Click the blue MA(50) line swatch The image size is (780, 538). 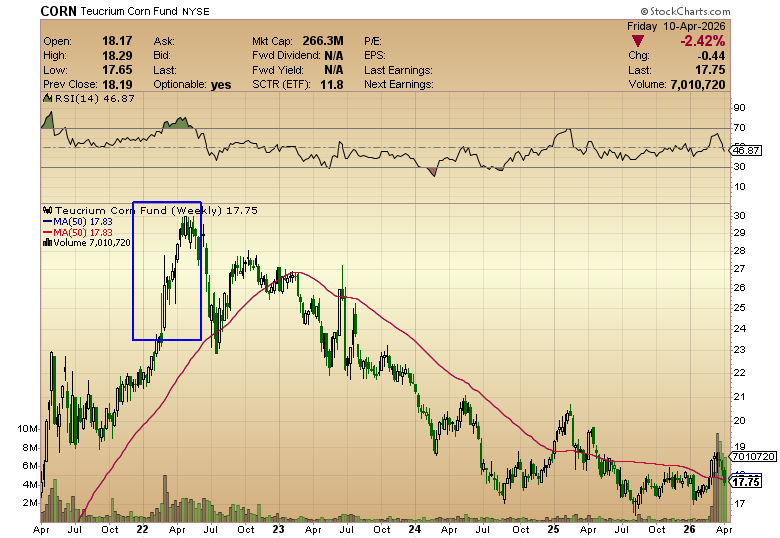point(48,222)
